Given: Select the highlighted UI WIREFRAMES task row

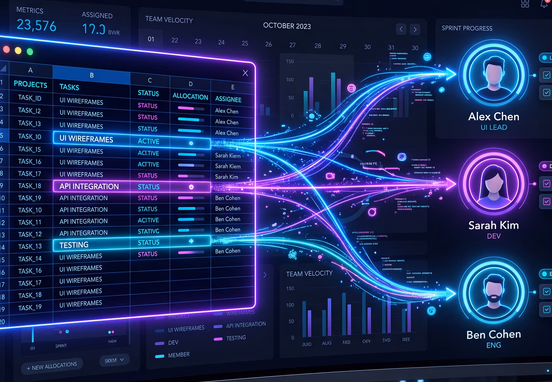Looking at the screenshot, I should click(132, 141).
